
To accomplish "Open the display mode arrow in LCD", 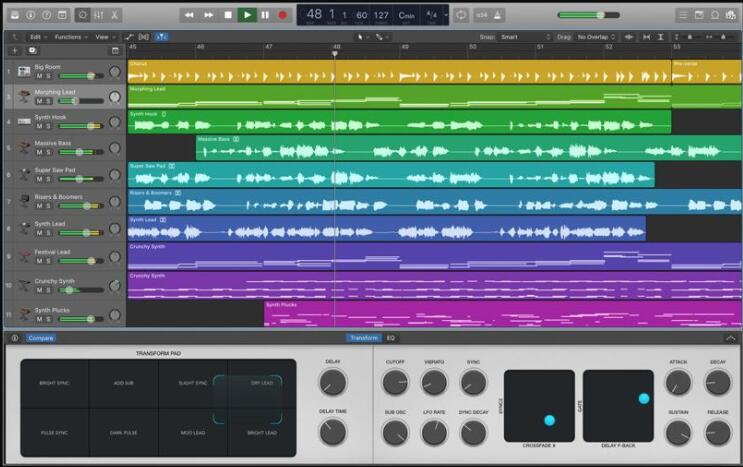I will click(445, 15).
